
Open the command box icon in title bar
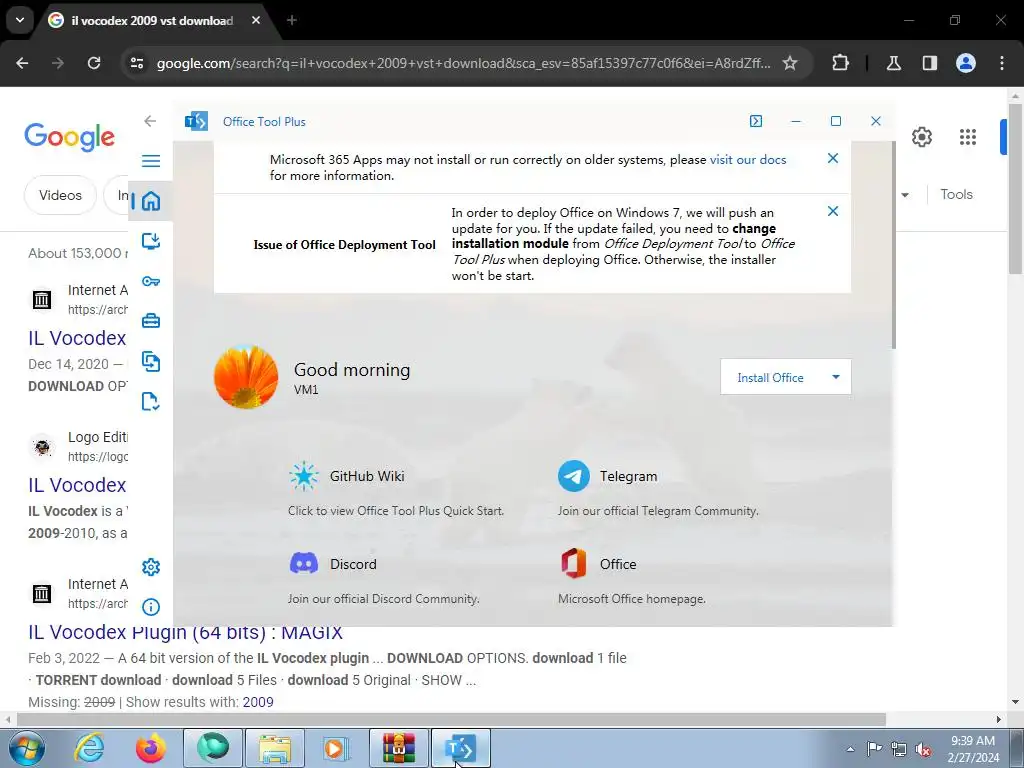coord(756,121)
